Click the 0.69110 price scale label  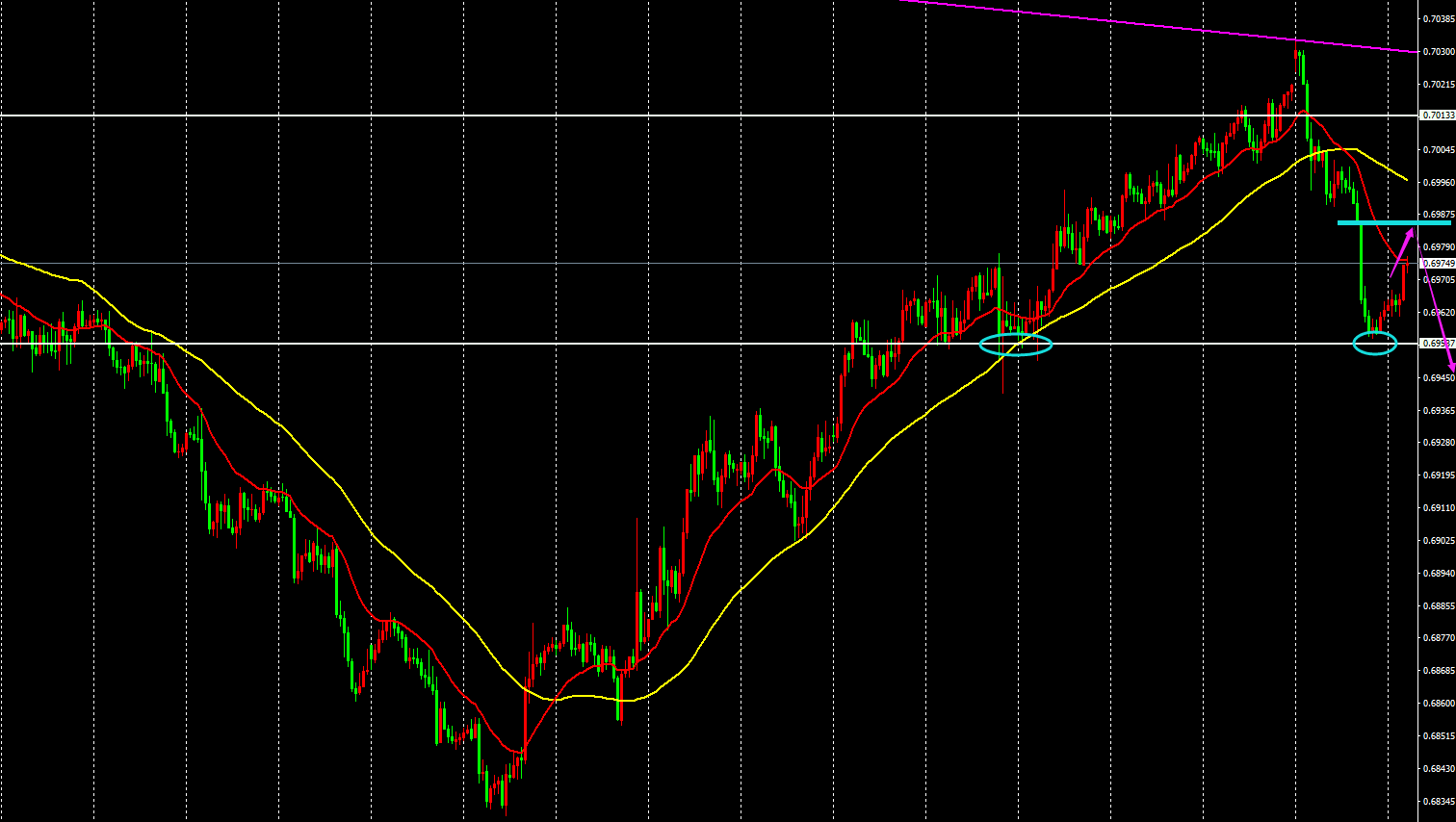(x=1438, y=508)
